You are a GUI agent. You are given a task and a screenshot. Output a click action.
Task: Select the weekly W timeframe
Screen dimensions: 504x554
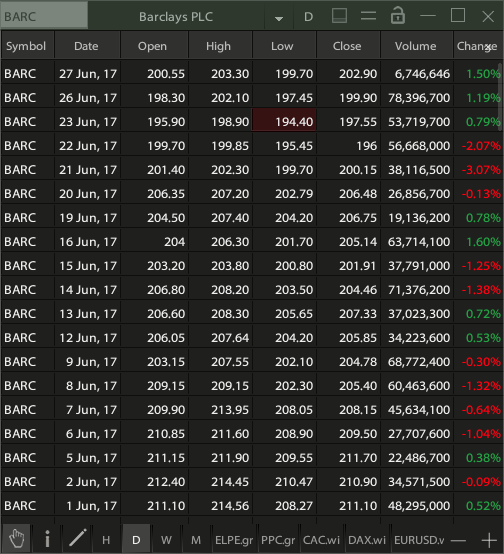[166, 540]
